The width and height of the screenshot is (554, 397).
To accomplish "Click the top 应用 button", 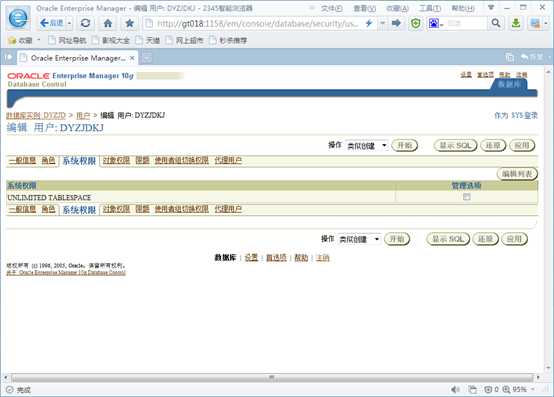I will 522,146.
